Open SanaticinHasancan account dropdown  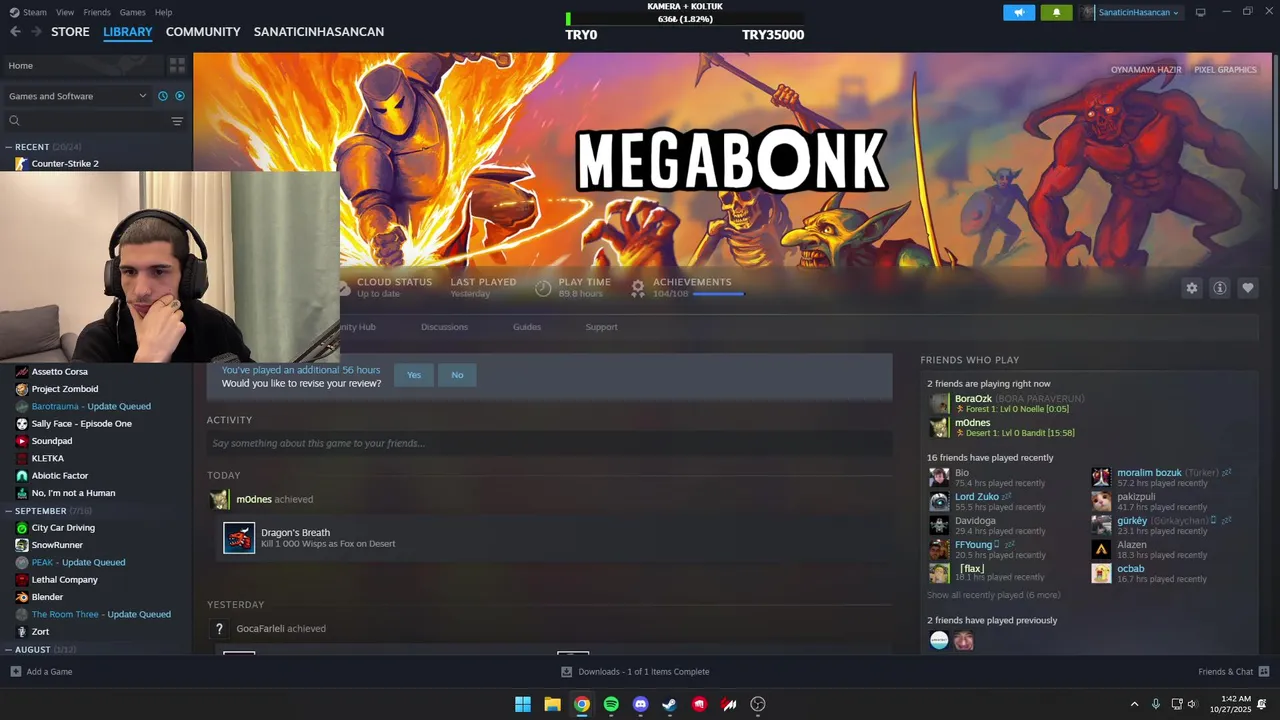1131,12
